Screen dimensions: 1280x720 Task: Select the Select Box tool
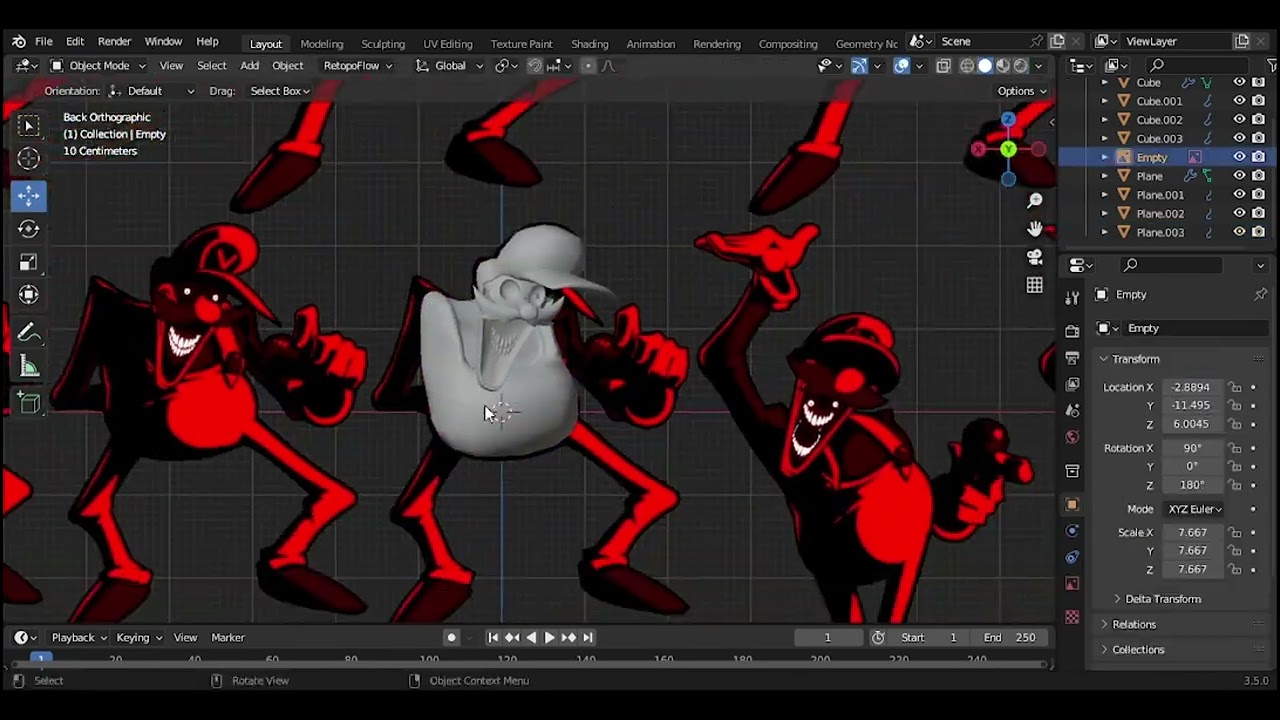pos(28,124)
